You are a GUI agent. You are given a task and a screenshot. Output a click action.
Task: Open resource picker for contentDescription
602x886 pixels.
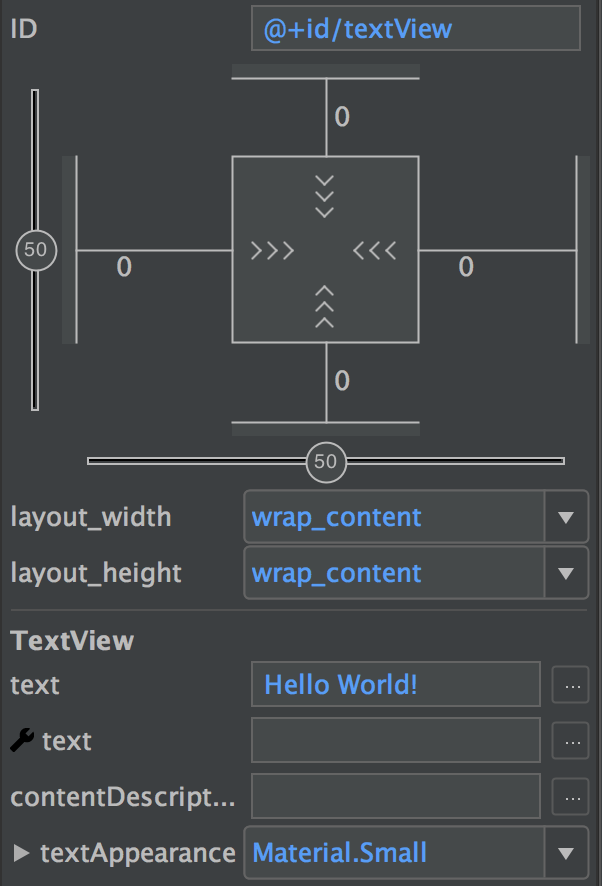point(570,797)
